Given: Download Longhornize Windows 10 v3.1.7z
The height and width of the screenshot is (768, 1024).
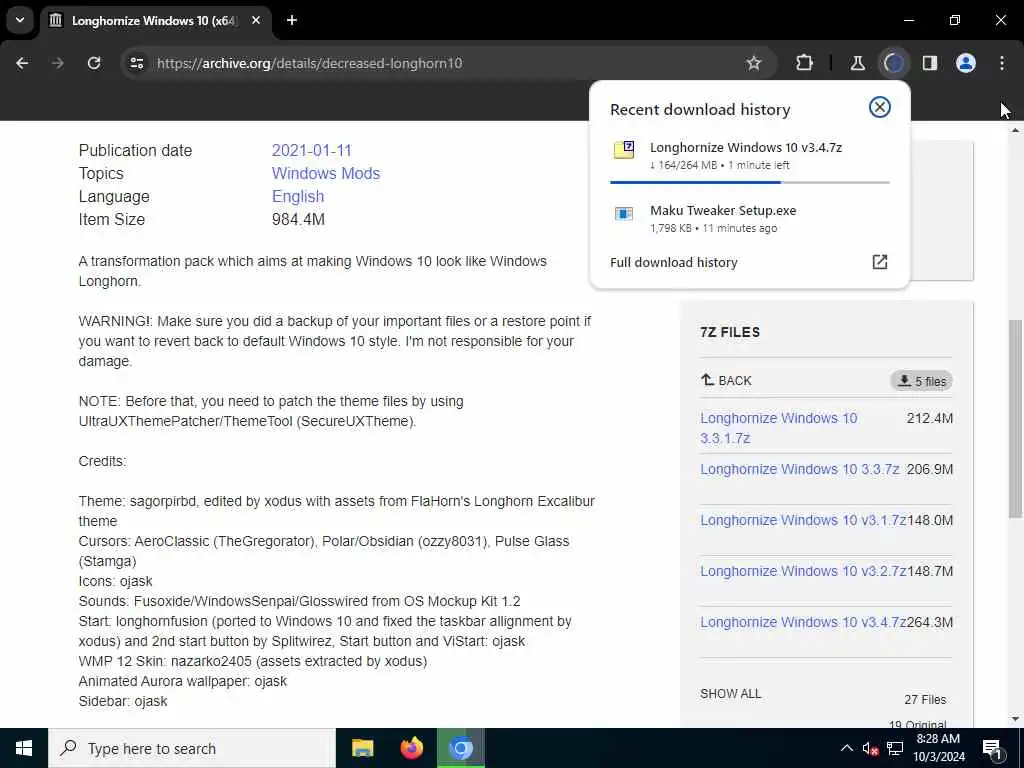Looking at the screenshot, I should click(803, 520).
